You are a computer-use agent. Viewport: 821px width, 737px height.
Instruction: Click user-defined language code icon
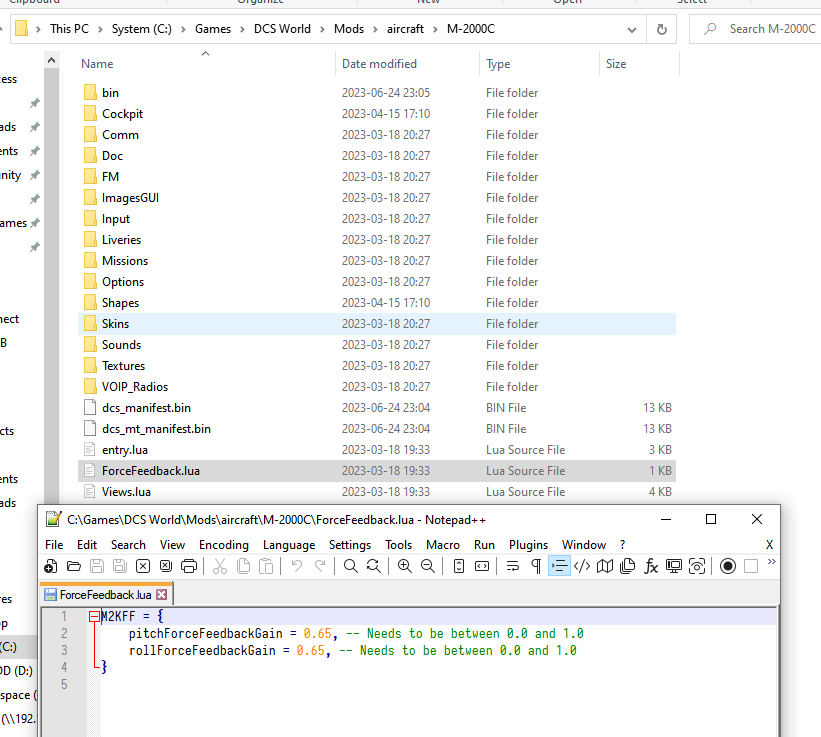[582, 566]
